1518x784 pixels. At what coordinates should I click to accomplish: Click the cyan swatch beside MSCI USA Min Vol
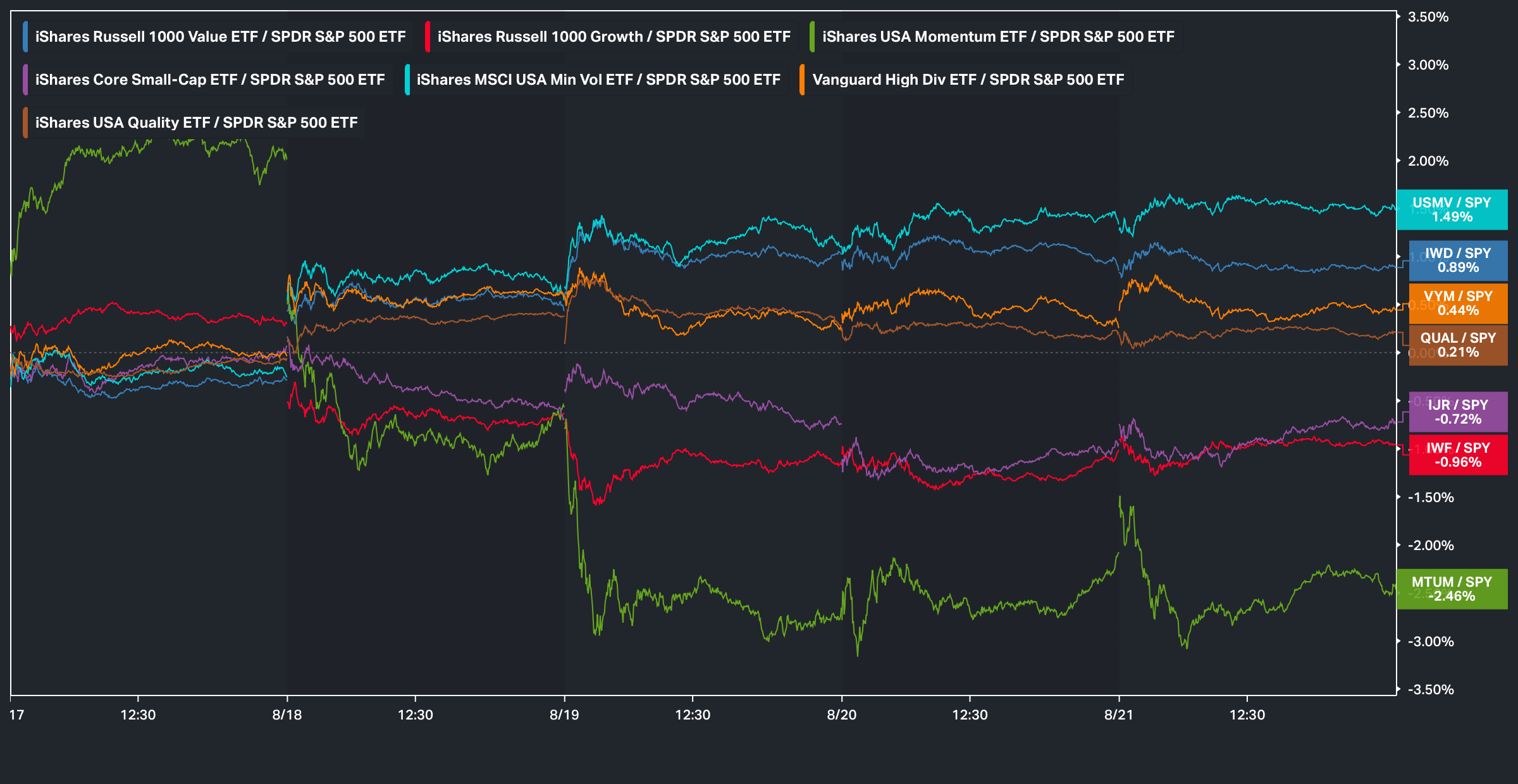coord(407,80)
